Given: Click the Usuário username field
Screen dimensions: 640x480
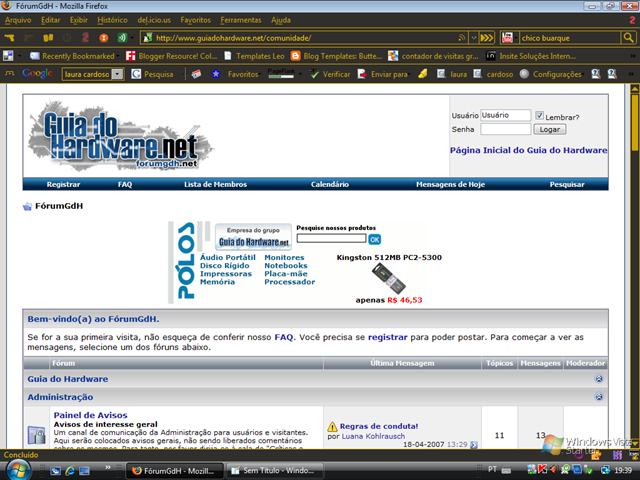Looking at the screenshot, I should click(505, 115).
